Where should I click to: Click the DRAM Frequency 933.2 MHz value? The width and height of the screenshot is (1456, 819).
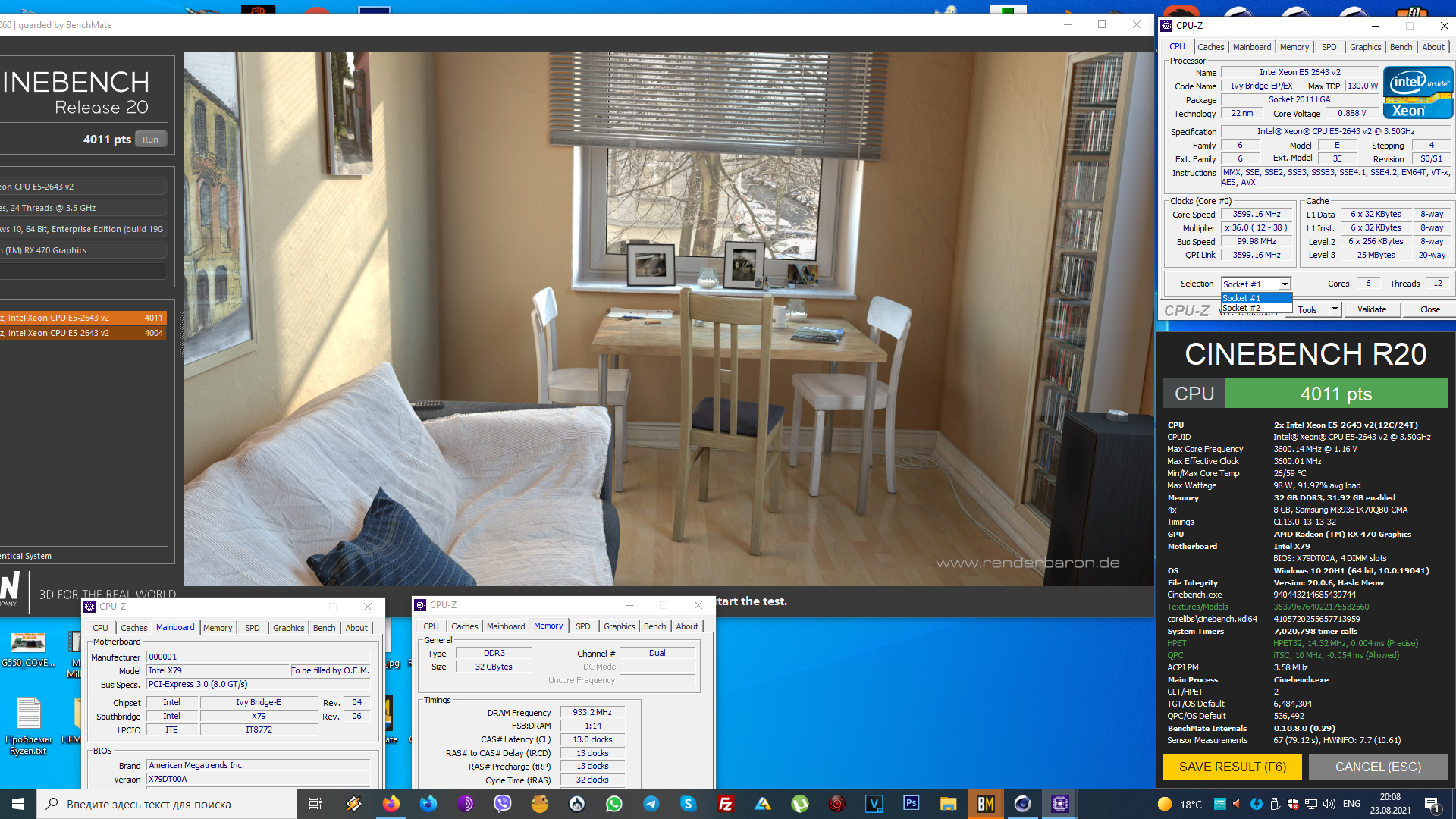pyautogui.click(x=592, y=713)
